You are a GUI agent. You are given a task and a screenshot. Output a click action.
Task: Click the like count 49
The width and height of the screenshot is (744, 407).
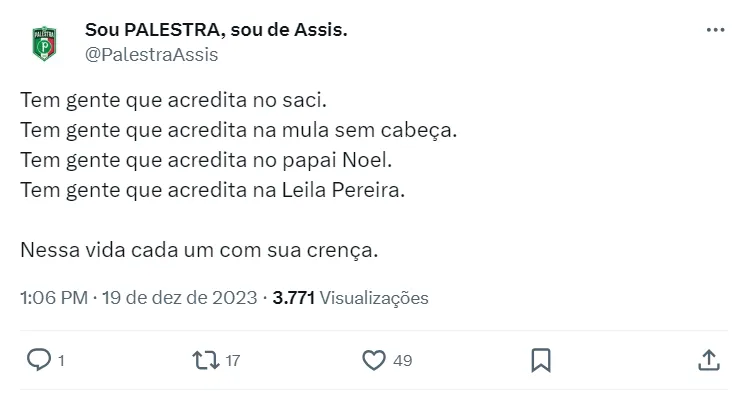(402, 360)
